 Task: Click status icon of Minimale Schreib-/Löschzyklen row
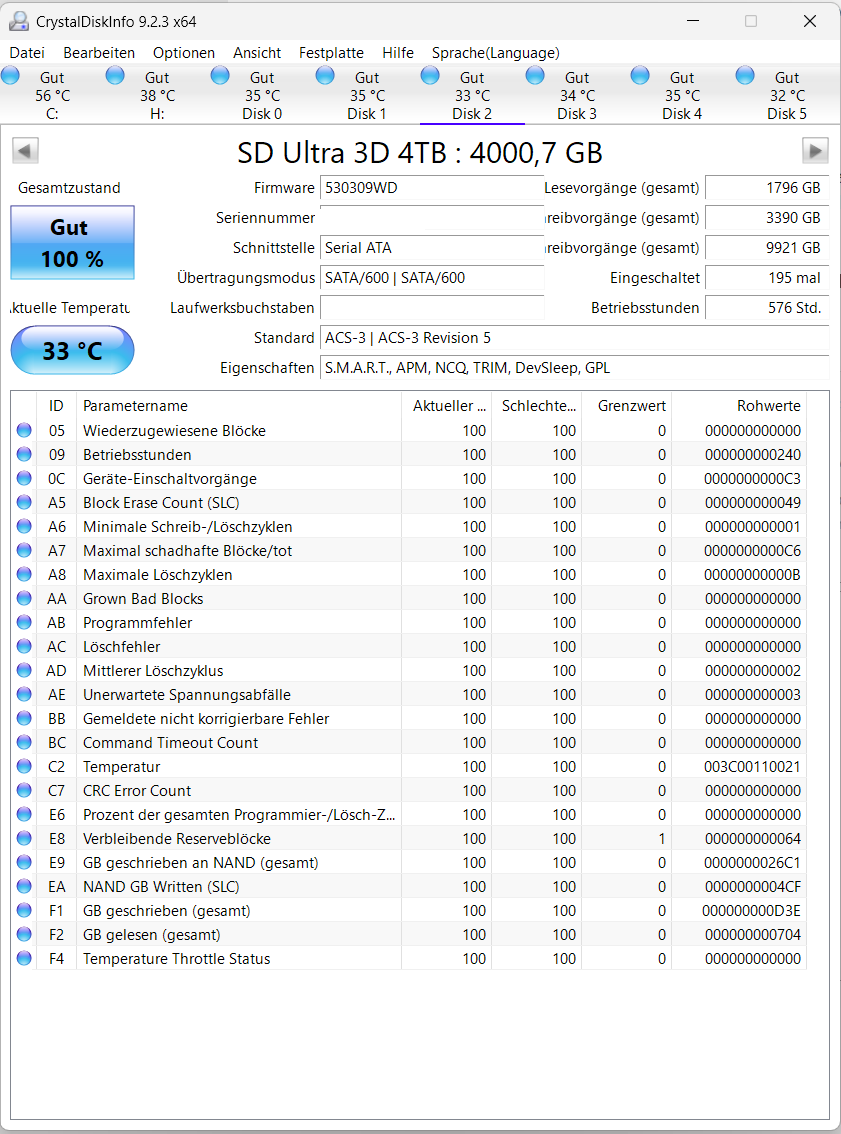tap(24, 526)
